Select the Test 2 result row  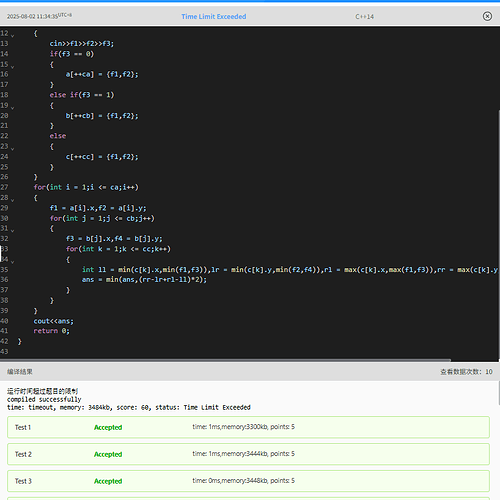(x=248, y=454)
